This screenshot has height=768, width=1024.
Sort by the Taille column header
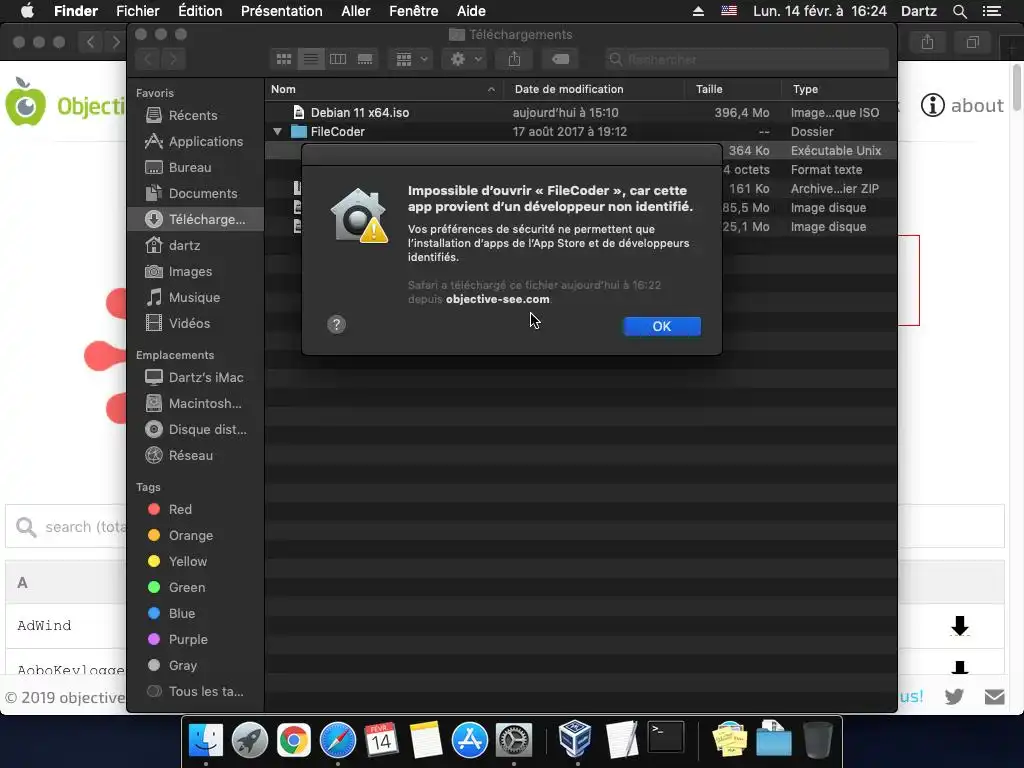coord(733,89)
